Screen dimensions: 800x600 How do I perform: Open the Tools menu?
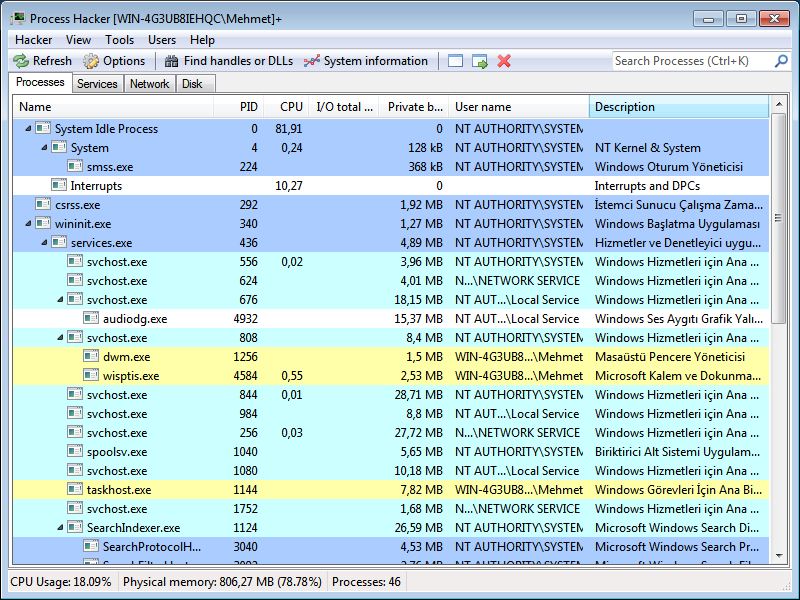119,40
